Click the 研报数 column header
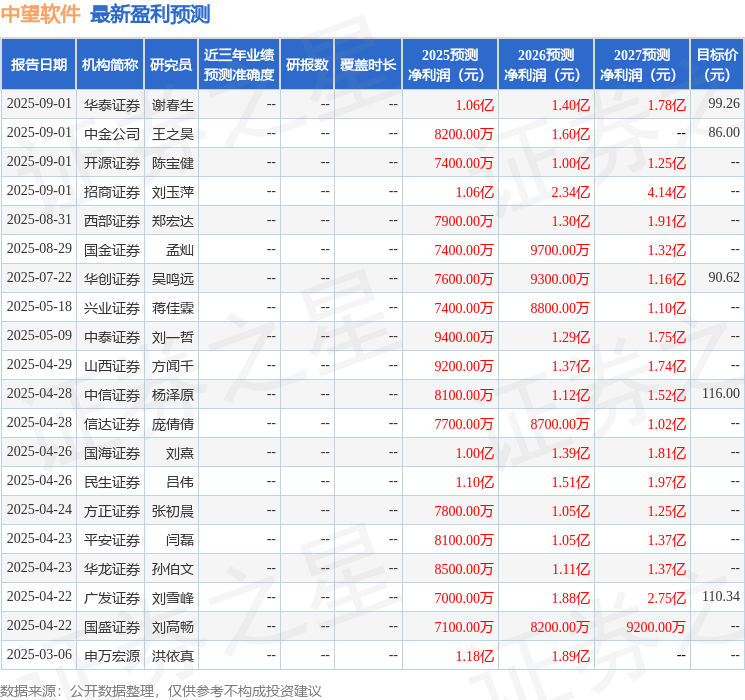 307,64
